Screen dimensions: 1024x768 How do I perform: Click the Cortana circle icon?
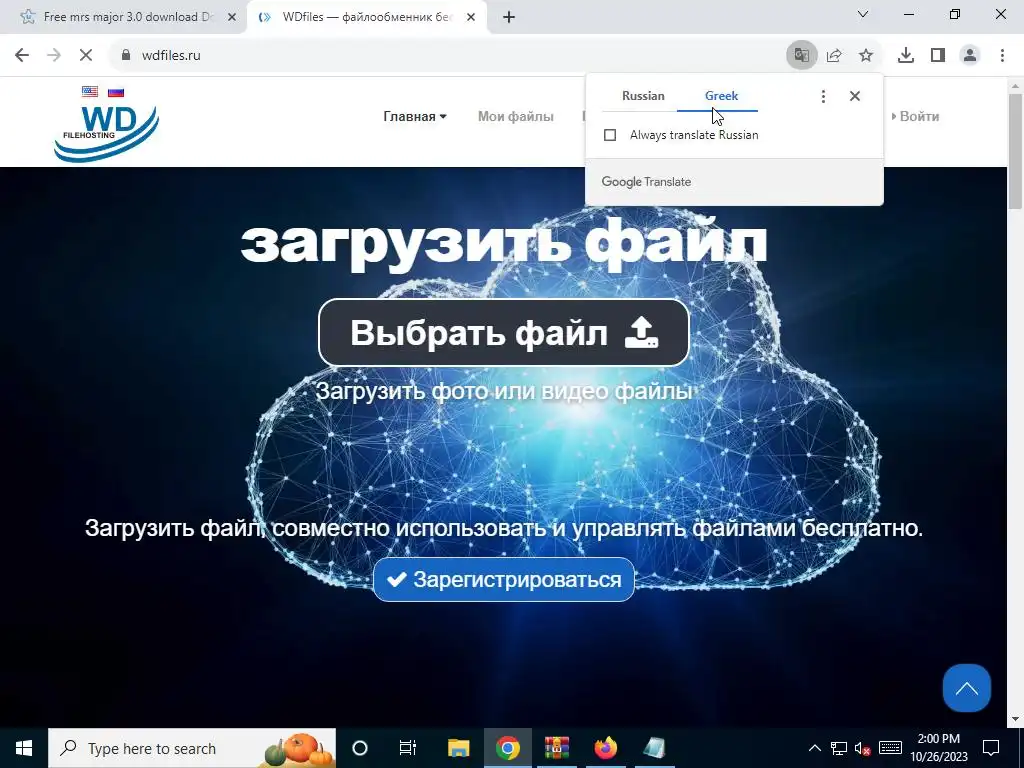(x=360, y=748)
